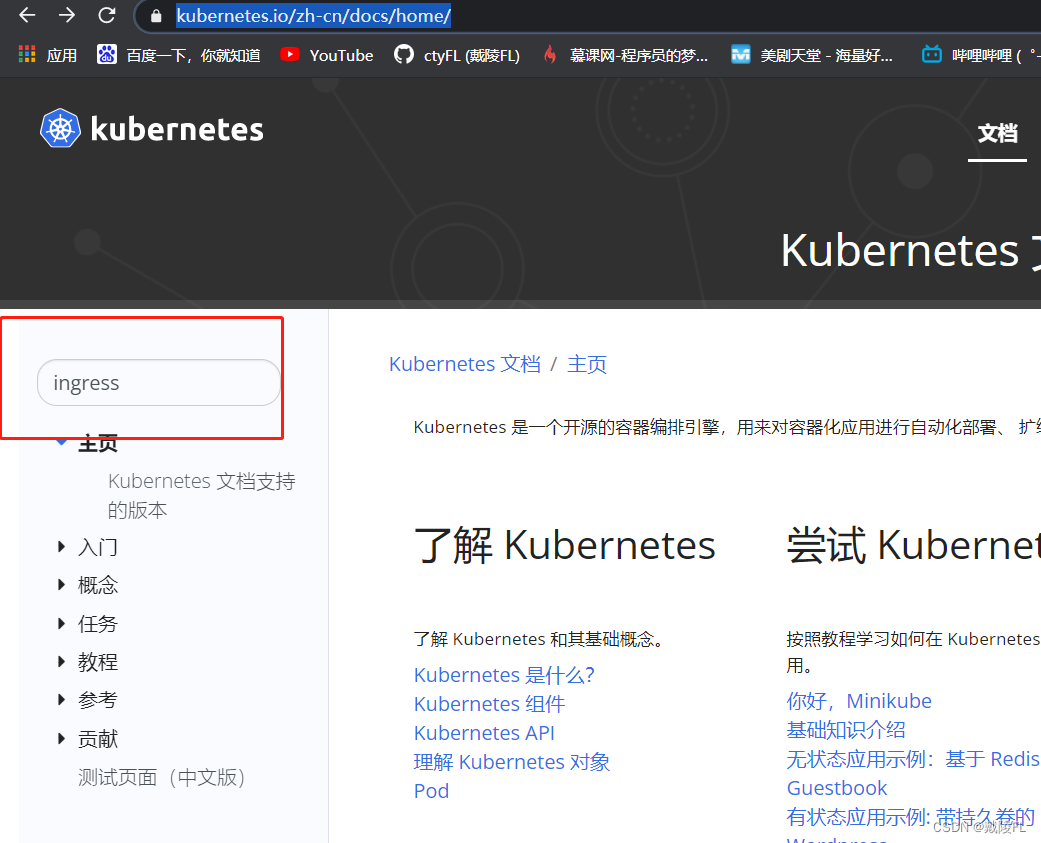Expand the 参考 sidebar section
Viewport: 1041px width, 843px height.
point(61,700)
